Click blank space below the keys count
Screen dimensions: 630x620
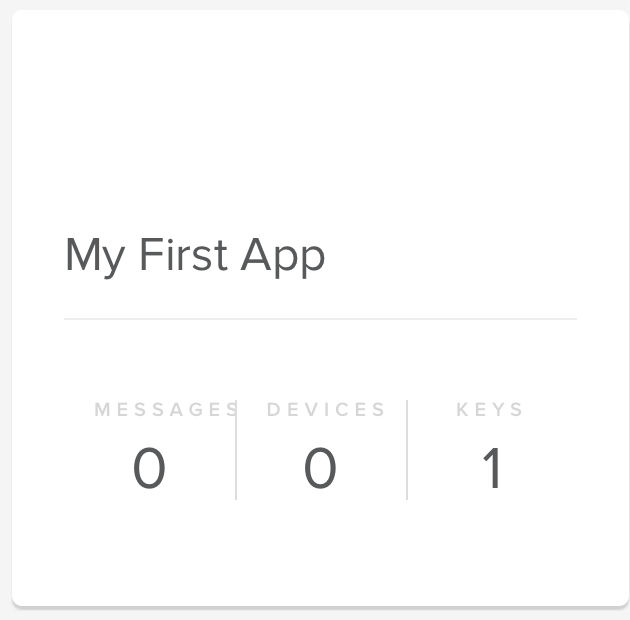point(491,545)
